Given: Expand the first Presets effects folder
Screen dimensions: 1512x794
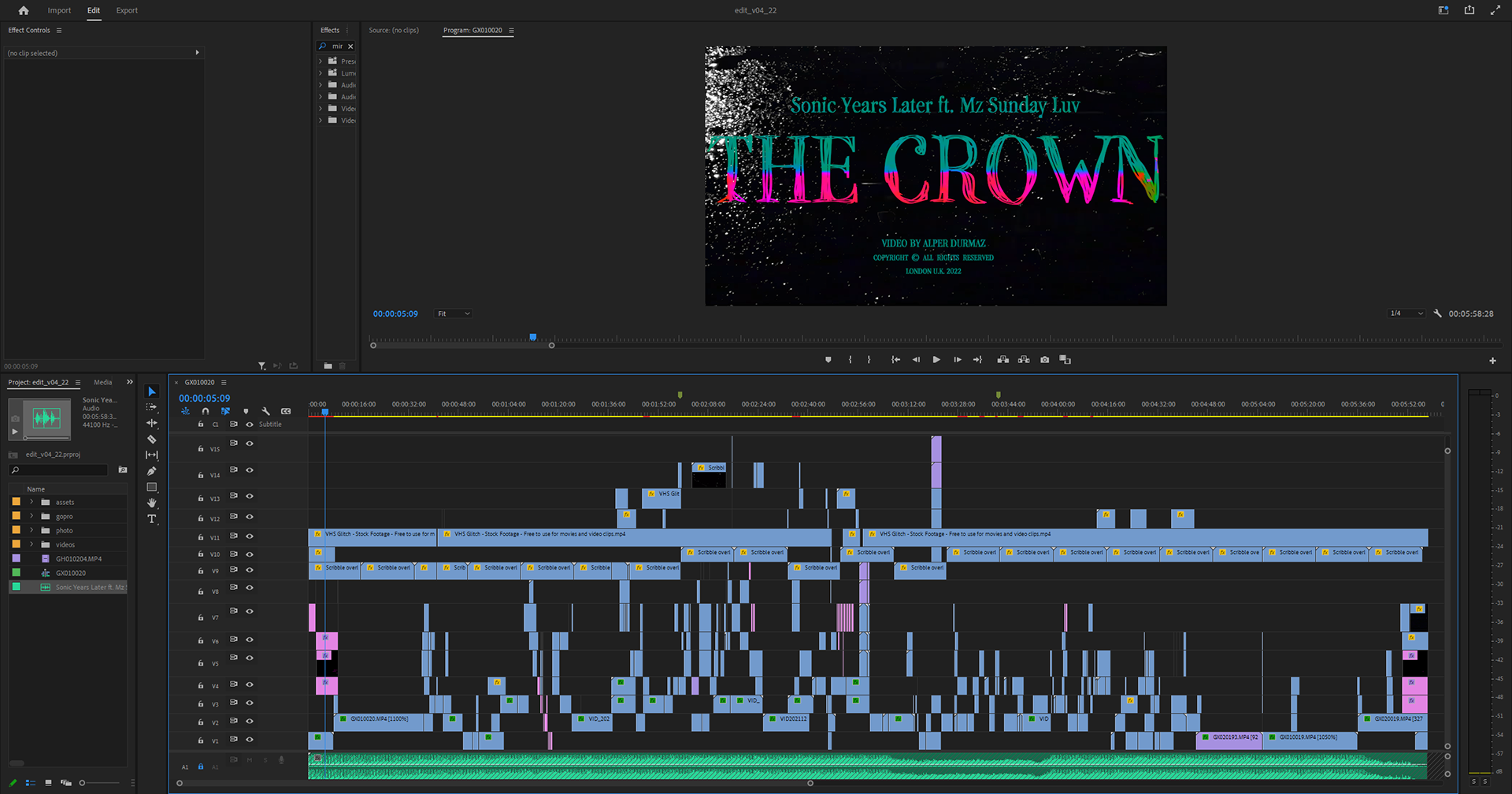Looking at the screenshot, I should (x=321, y=61).
